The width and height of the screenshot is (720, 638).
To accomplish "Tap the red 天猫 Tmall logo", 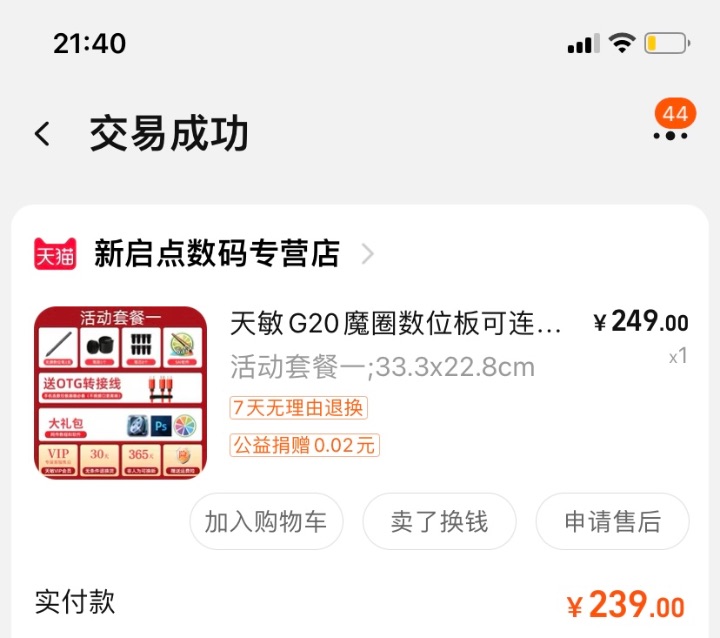I will click(55, 254).
